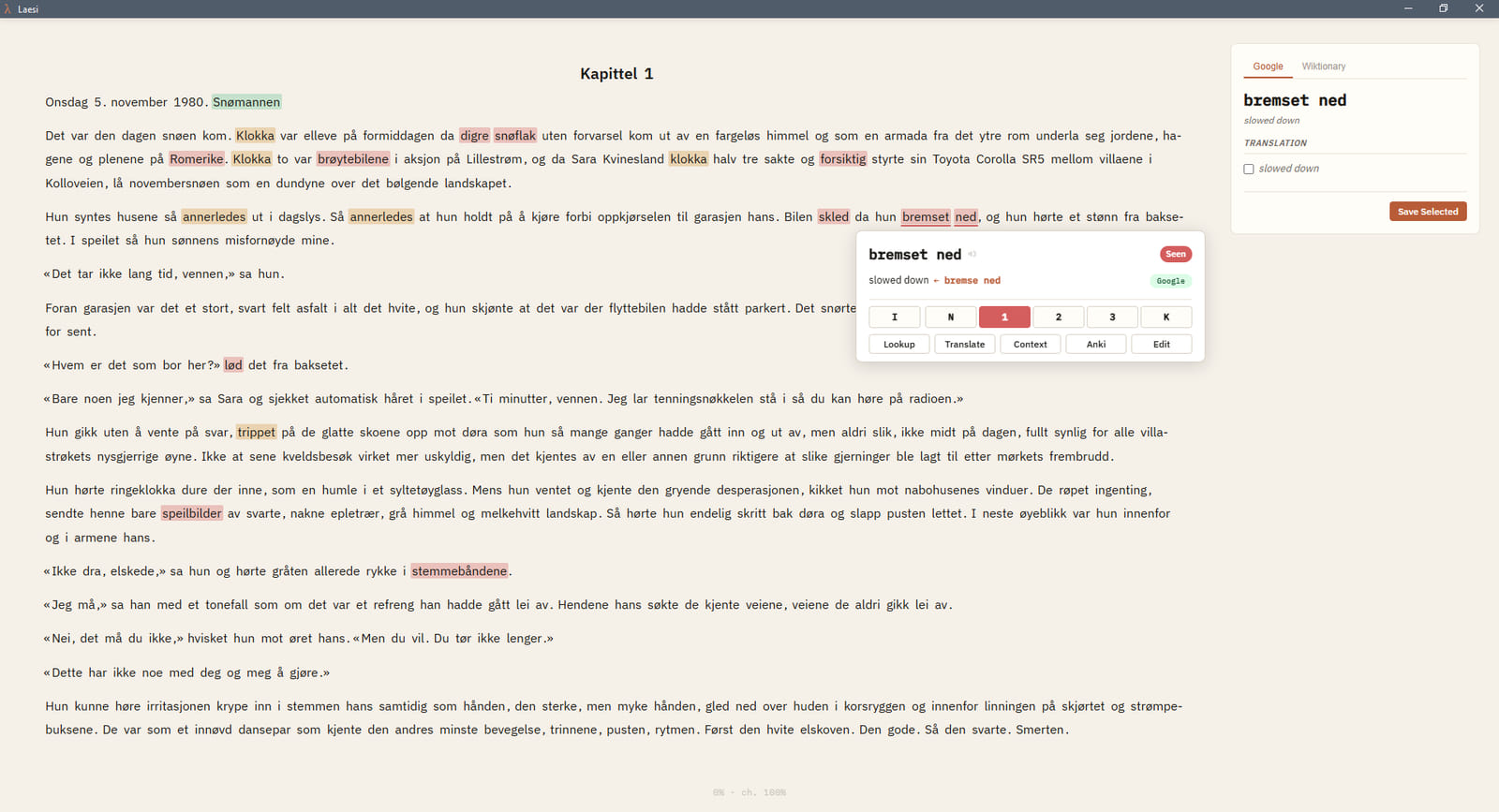The image size is (1499, 812).
Task: Select the highlighted word 'Snømannen'
Action: click(246, 102)
